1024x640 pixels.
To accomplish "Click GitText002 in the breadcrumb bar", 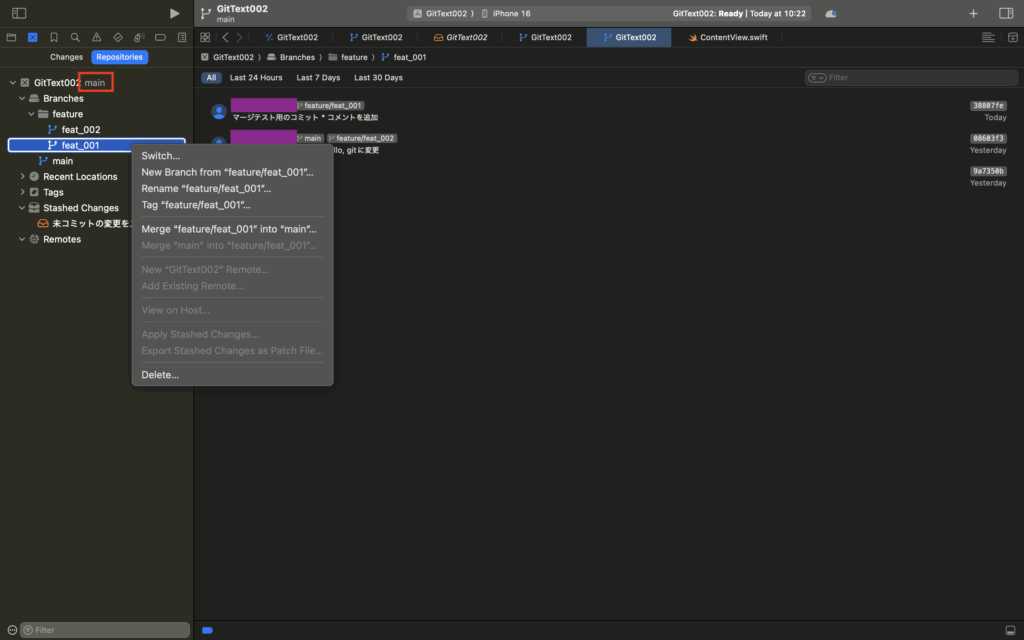I will pos(227,57).
